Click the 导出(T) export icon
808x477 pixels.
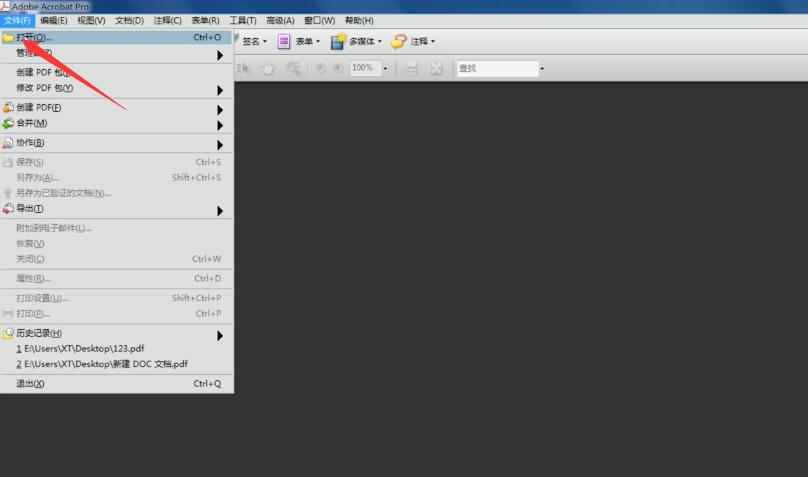[8, 209]
